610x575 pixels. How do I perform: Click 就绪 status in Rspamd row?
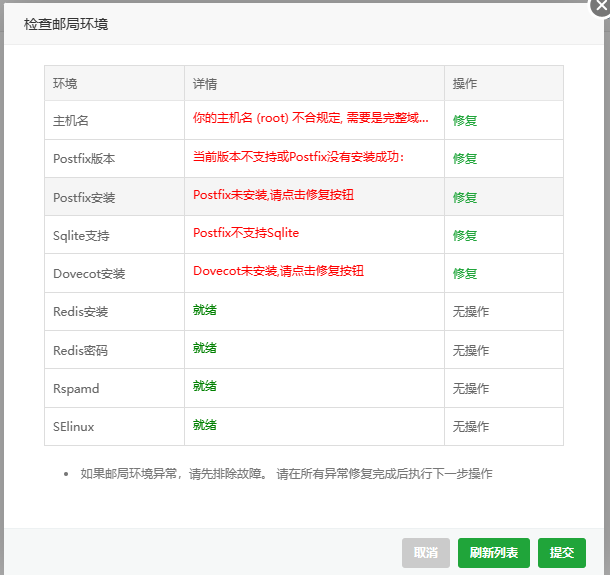[205, 386]
